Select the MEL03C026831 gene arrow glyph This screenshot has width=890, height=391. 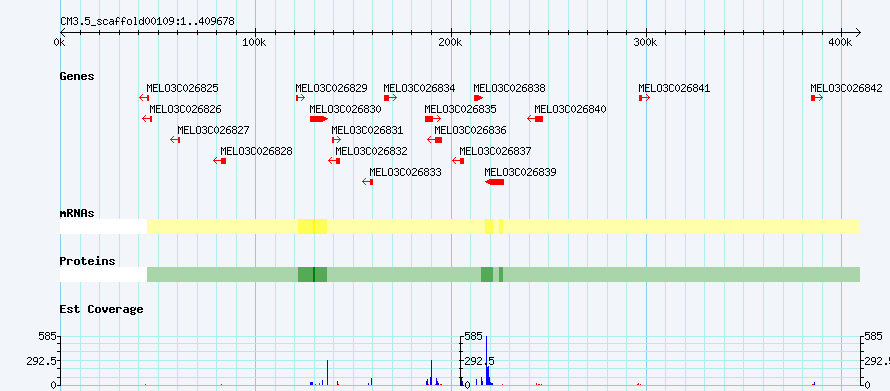coord(337,140)
